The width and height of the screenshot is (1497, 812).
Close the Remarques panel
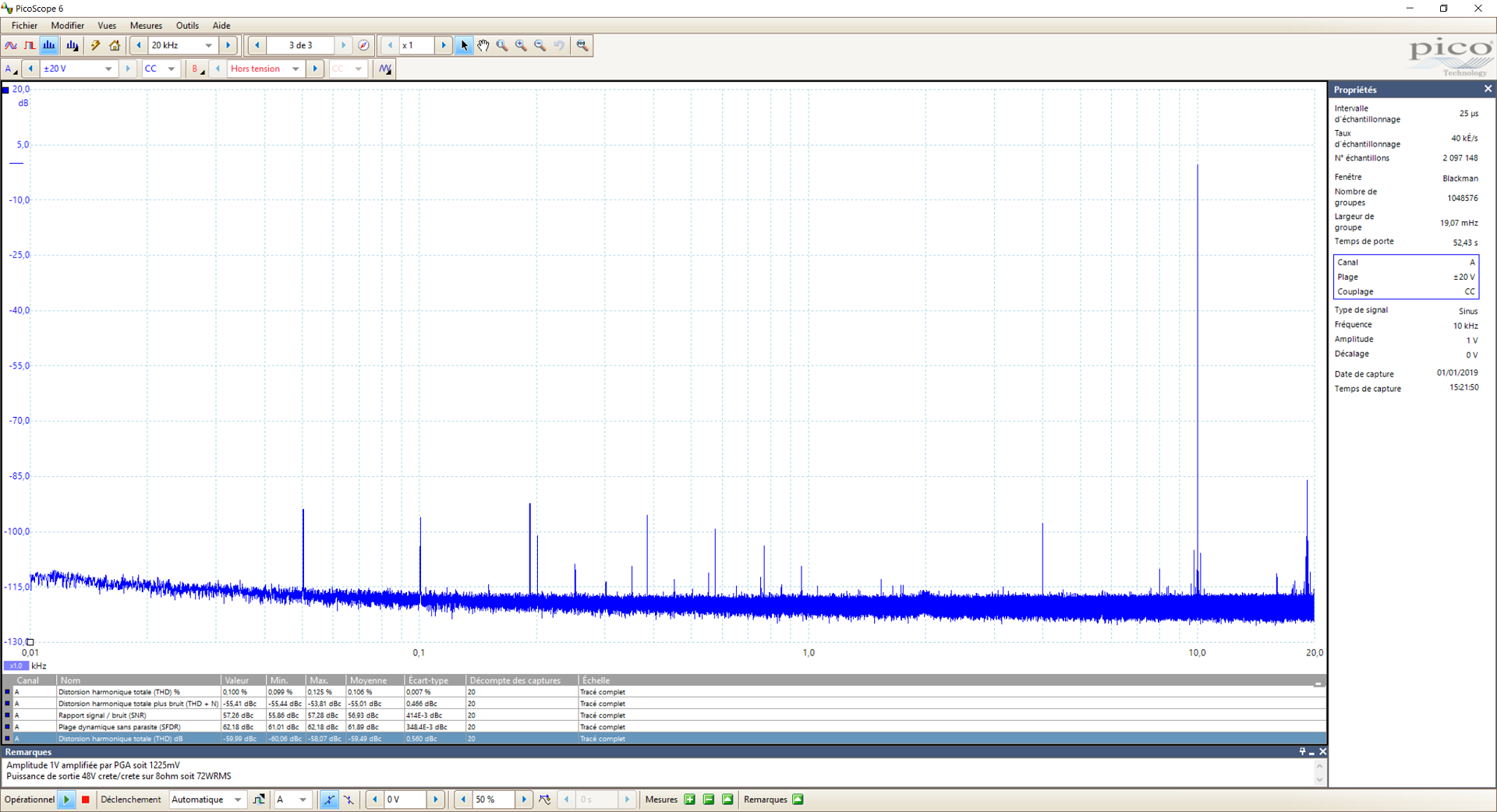coord(1322,752)
